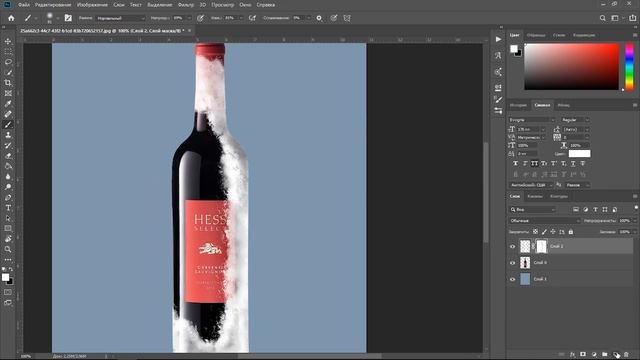Open the Share icon at top right
640x360 pixels.
click(632, 18)
